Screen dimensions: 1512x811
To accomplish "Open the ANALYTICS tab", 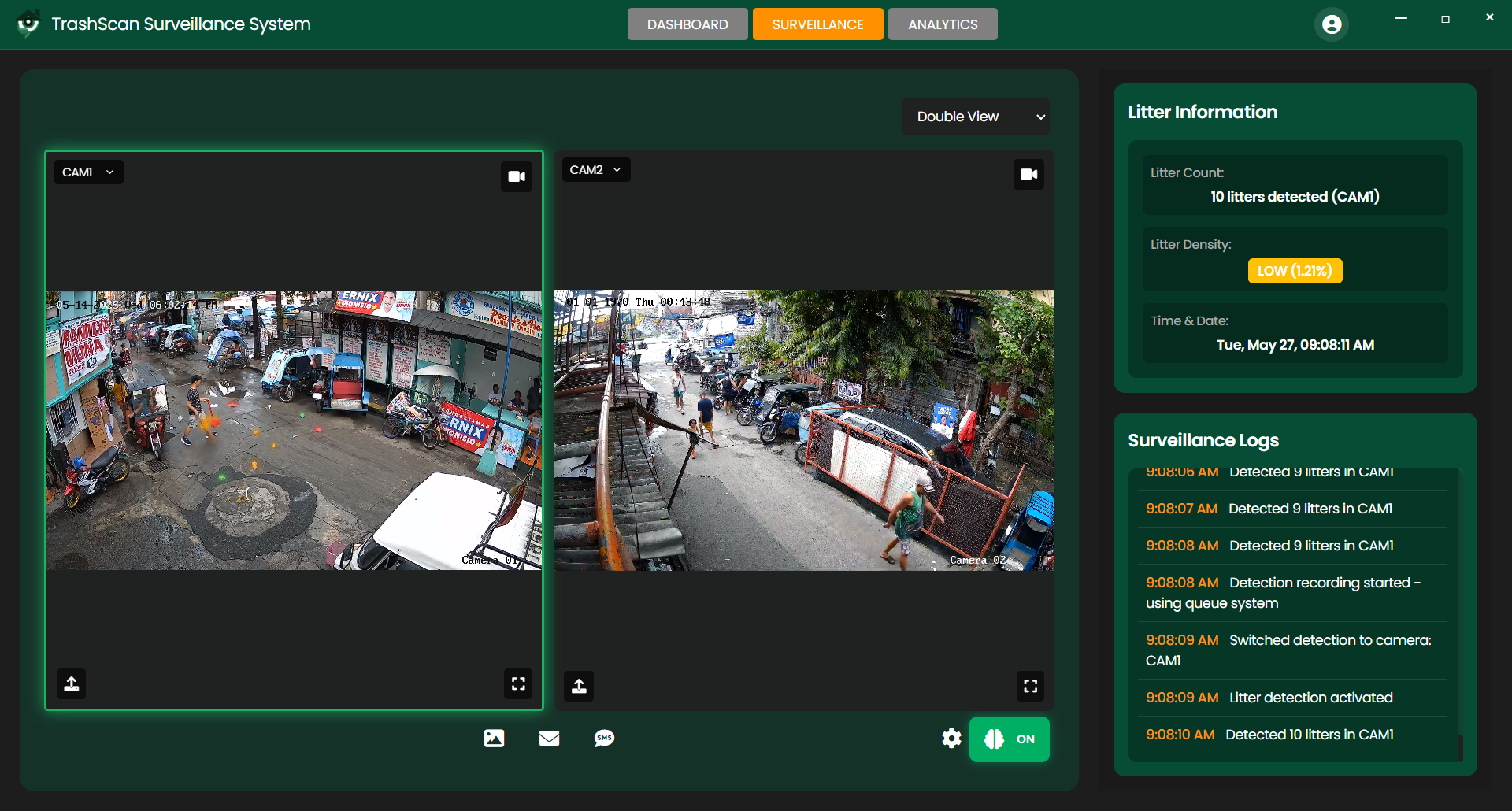I will tap(943, 24).
